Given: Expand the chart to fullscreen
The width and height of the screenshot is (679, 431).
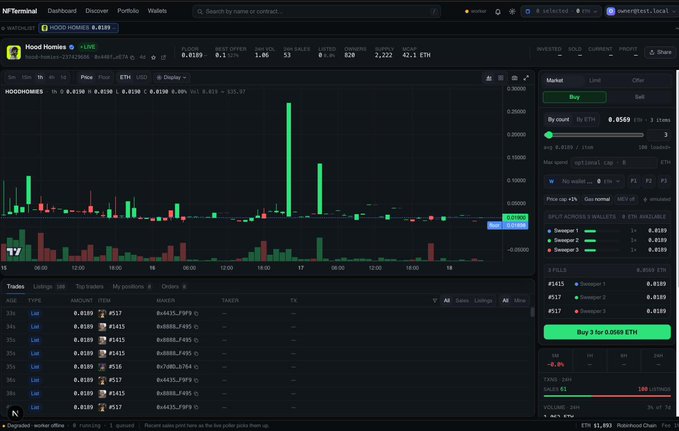Looking at the screenshot, I should pyautogui.click(x=526, y=78).
